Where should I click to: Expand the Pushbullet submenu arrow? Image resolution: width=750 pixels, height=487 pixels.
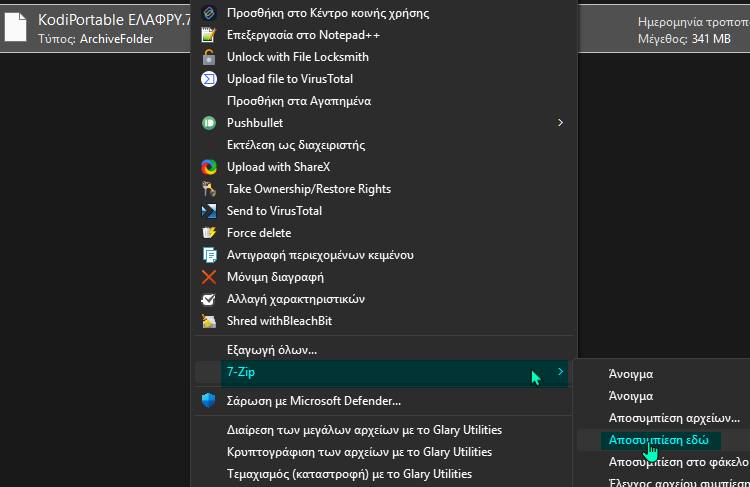pos(560,123)
